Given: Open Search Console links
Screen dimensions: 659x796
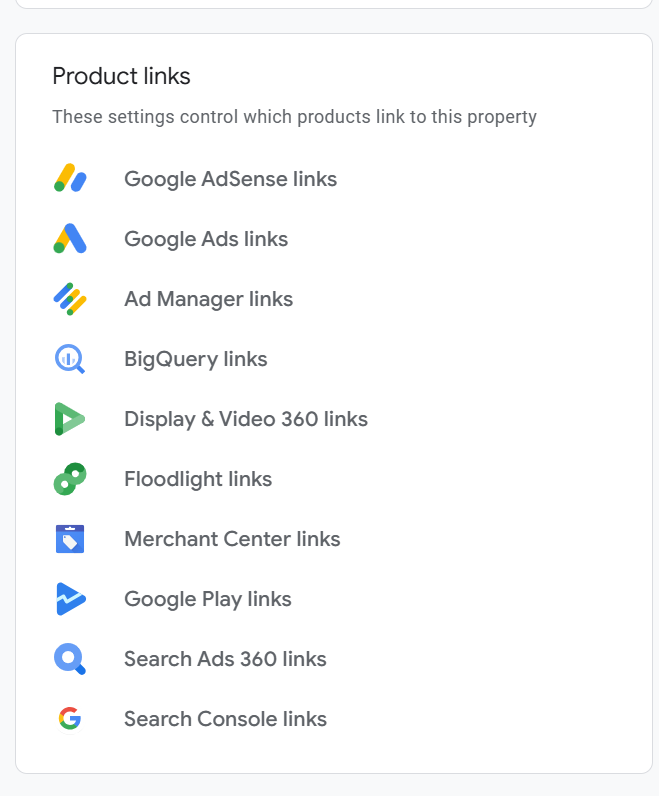Looking at the screenshot, I should coord(225,719).
